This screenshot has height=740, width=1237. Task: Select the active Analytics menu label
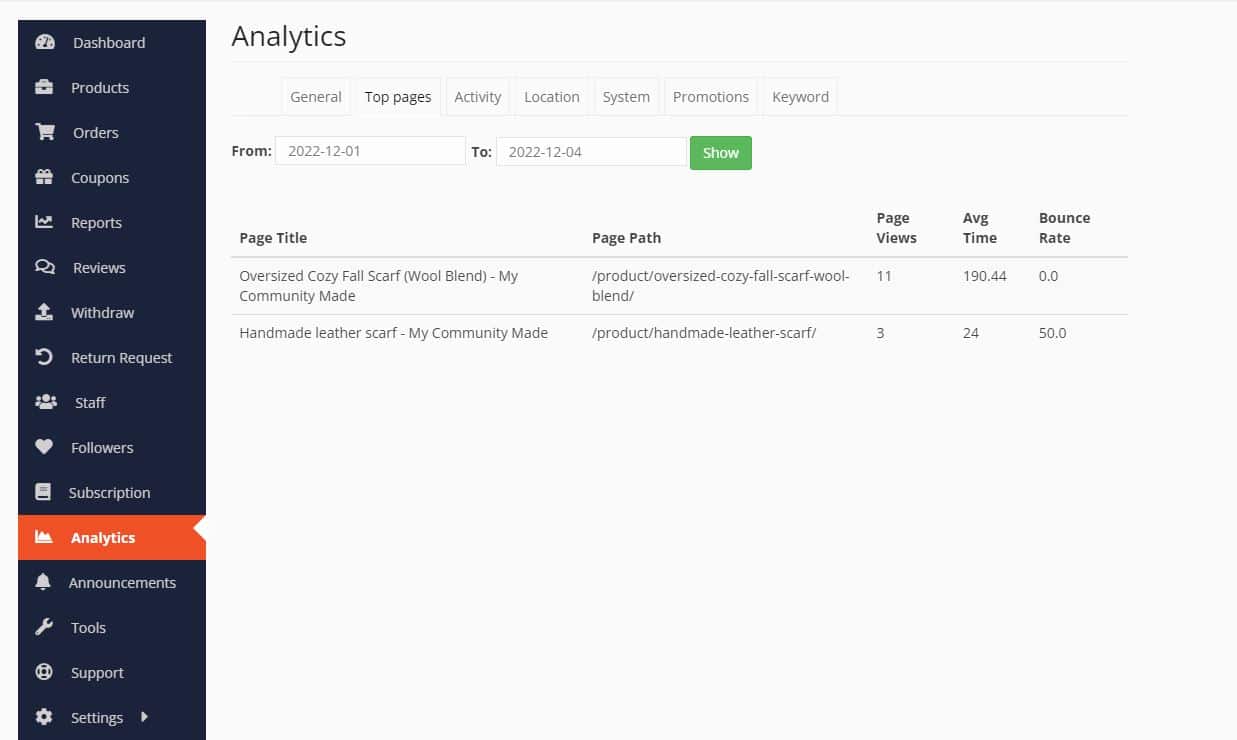pos(103,537)
